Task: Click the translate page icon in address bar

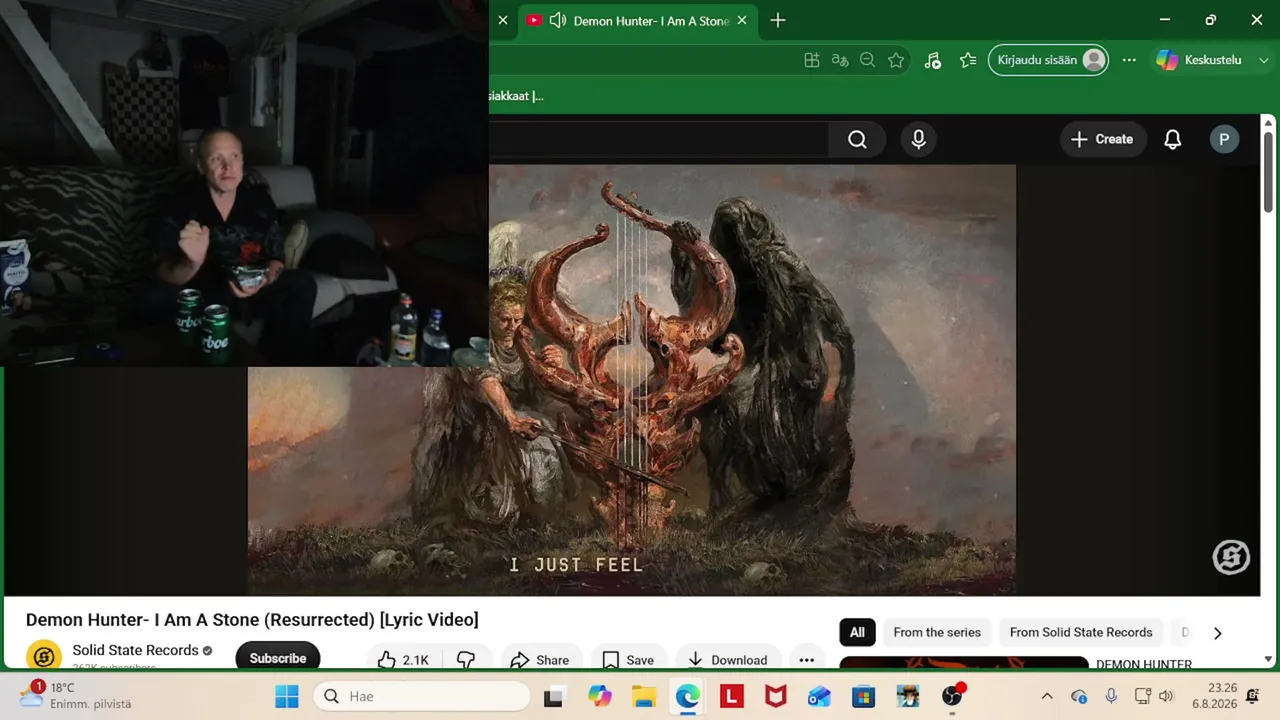Action: pos(840,60)
